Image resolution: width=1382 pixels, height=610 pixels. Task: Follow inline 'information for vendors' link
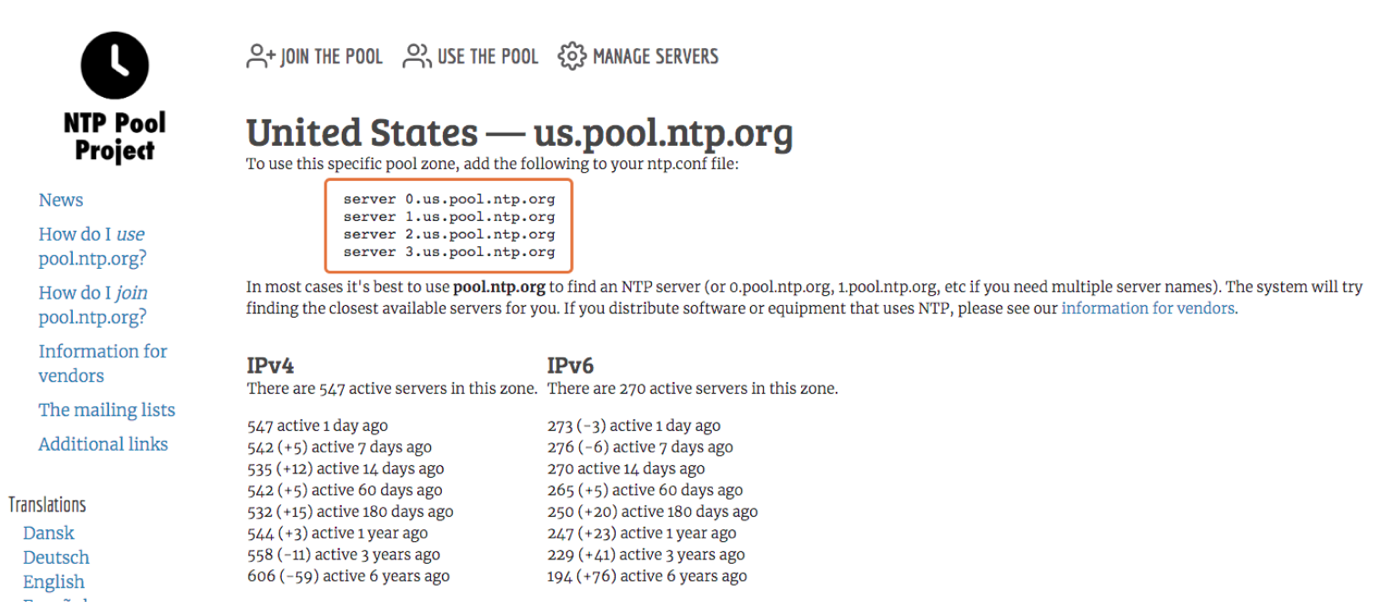pos(1148,309)
